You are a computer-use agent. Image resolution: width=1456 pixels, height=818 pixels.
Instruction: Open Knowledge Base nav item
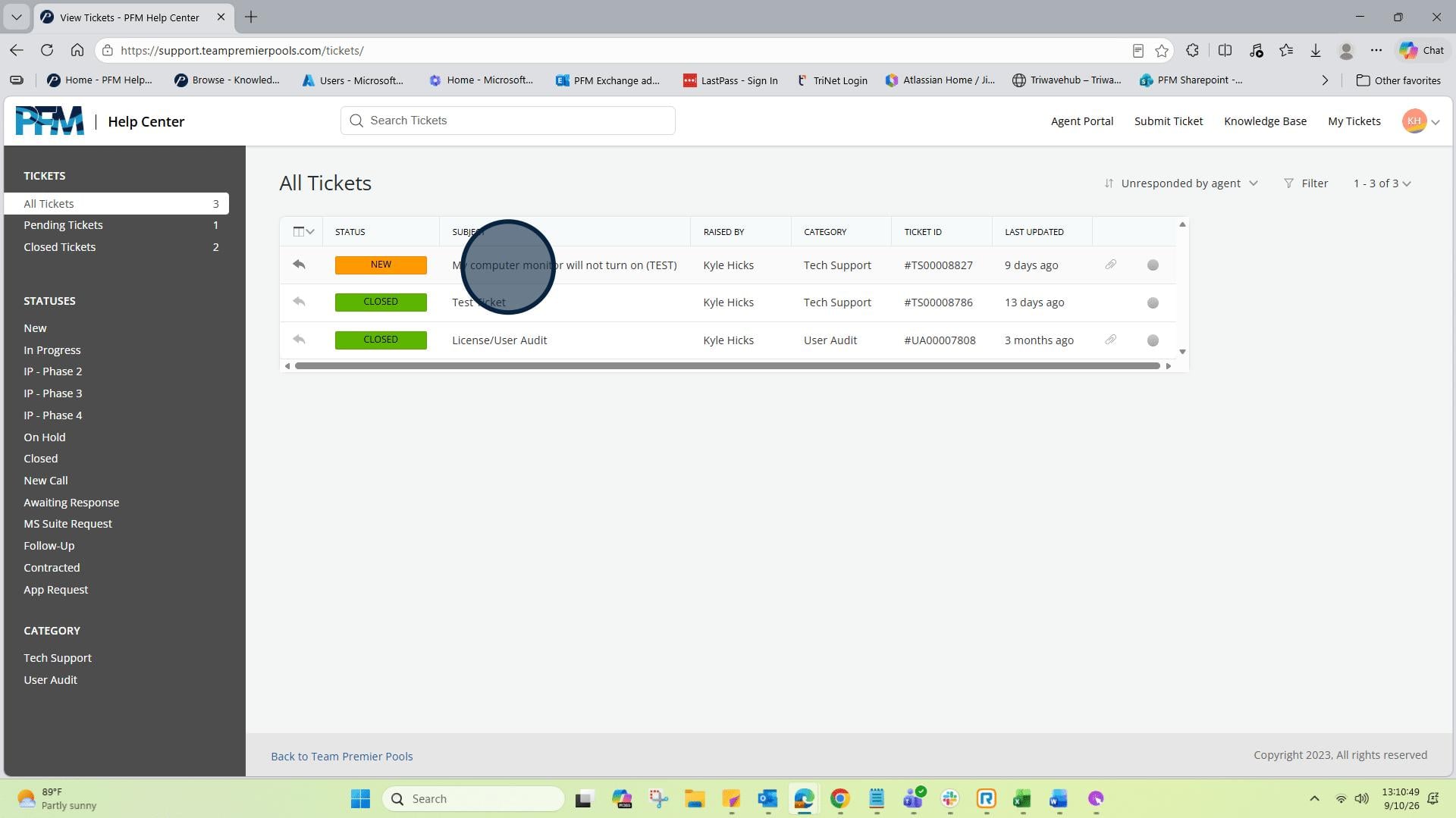pyautogui.click(x=1265, y=121)
